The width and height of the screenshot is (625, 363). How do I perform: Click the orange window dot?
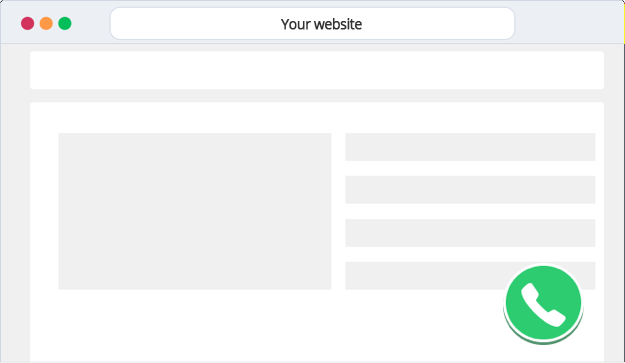coord(46,24)
